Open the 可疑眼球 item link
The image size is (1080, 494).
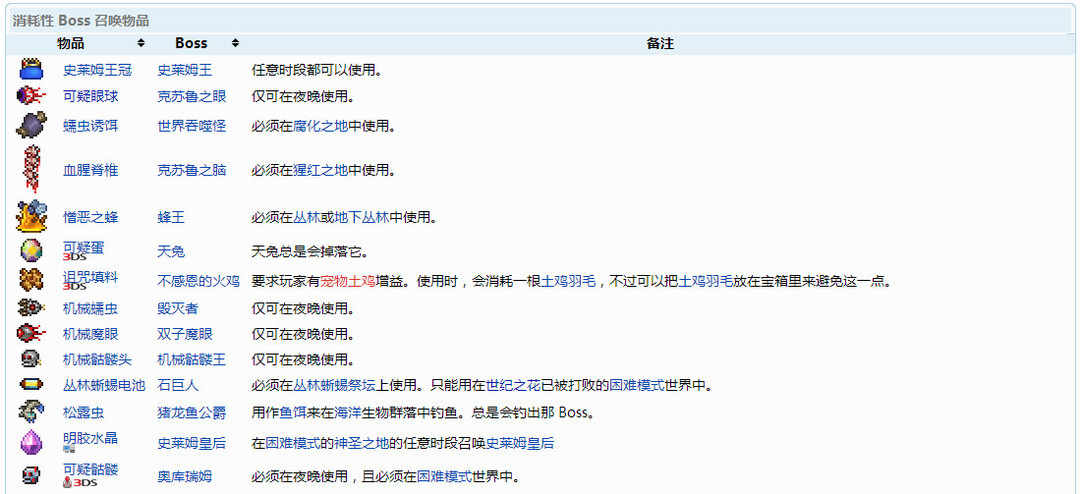pos(90,96)
